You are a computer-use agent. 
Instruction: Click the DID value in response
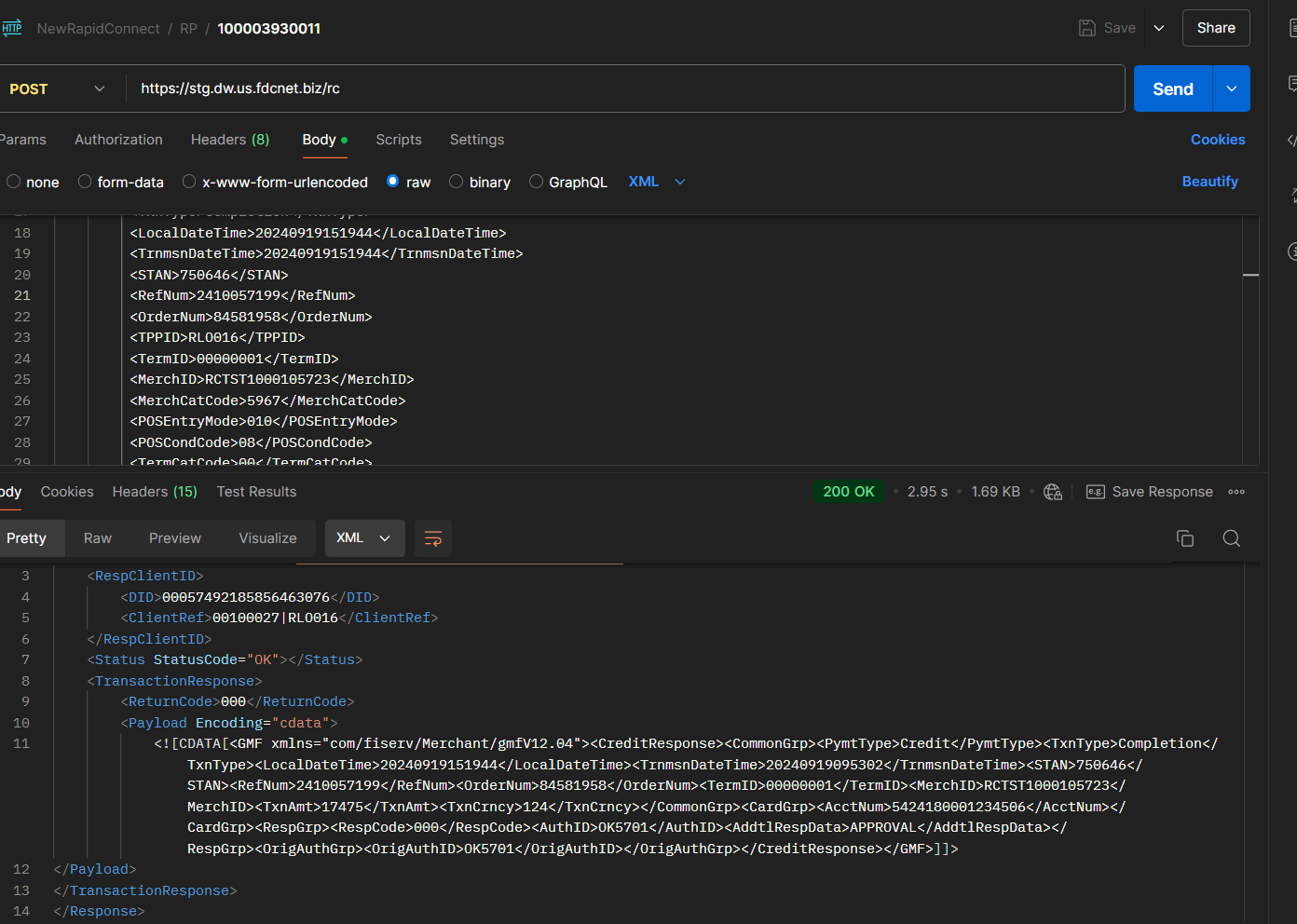[x=246, y=597]
